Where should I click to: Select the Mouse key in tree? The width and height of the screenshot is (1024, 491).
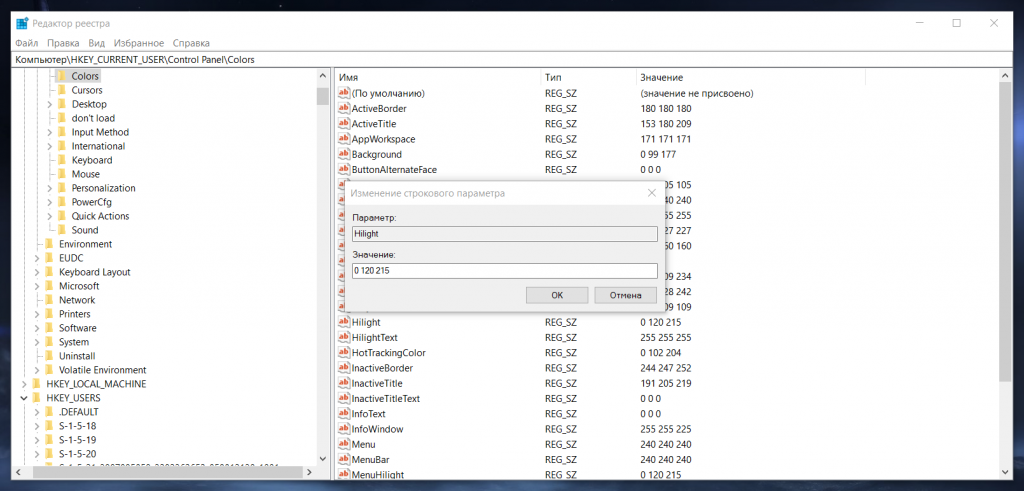[86, 174]
